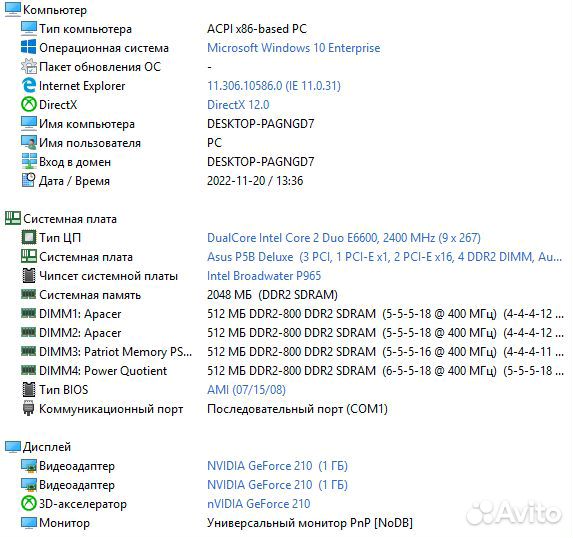Click the Internet Explorer icon
The image size is (573, 538).
click(x=29, y=86)
